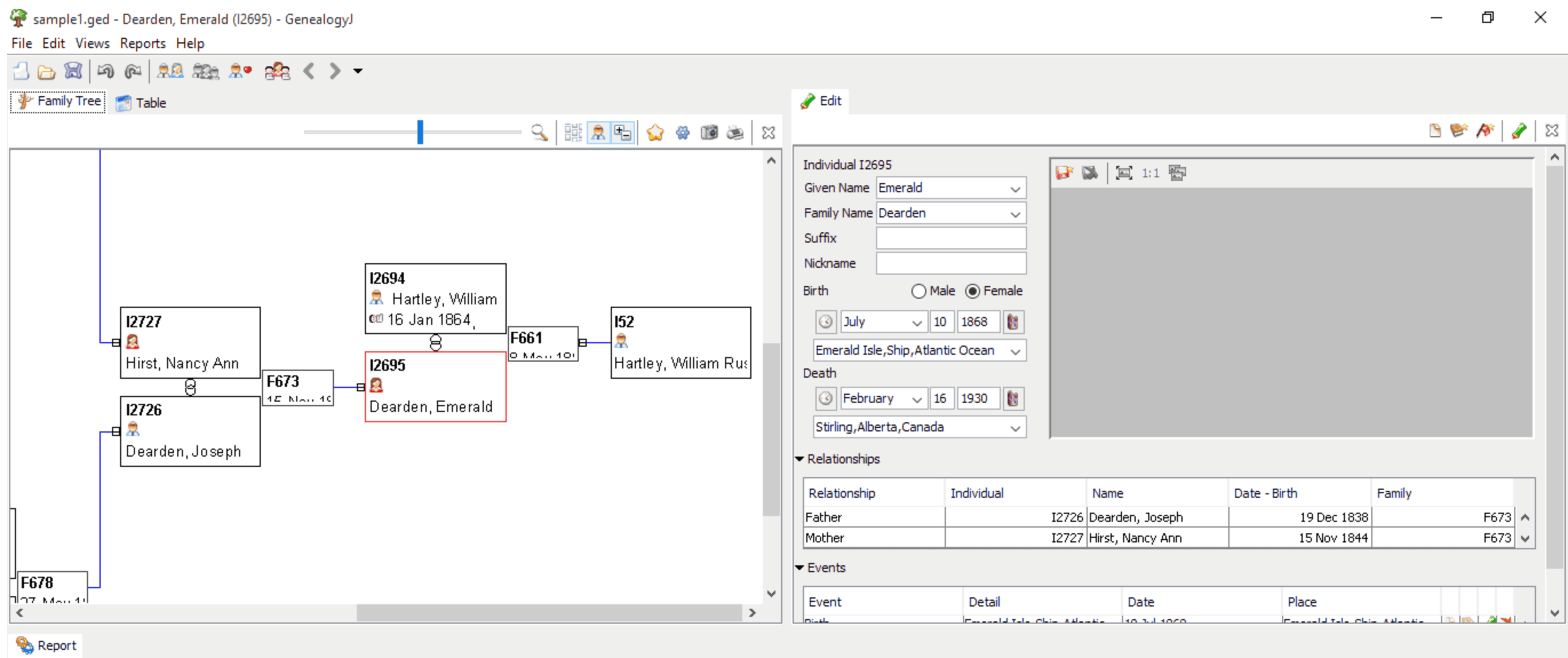Collapse the Relationships section
The image size is (1568, 658).
(x=799, y=459)
